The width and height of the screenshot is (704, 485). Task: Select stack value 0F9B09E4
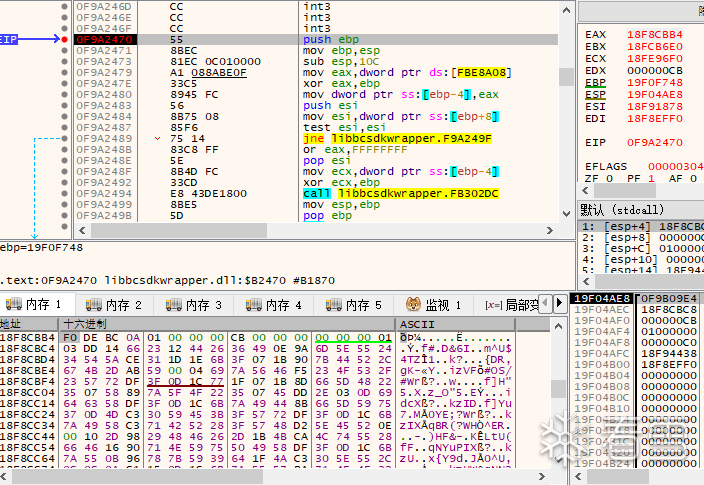pyautogui.click(x=669, y=299)
